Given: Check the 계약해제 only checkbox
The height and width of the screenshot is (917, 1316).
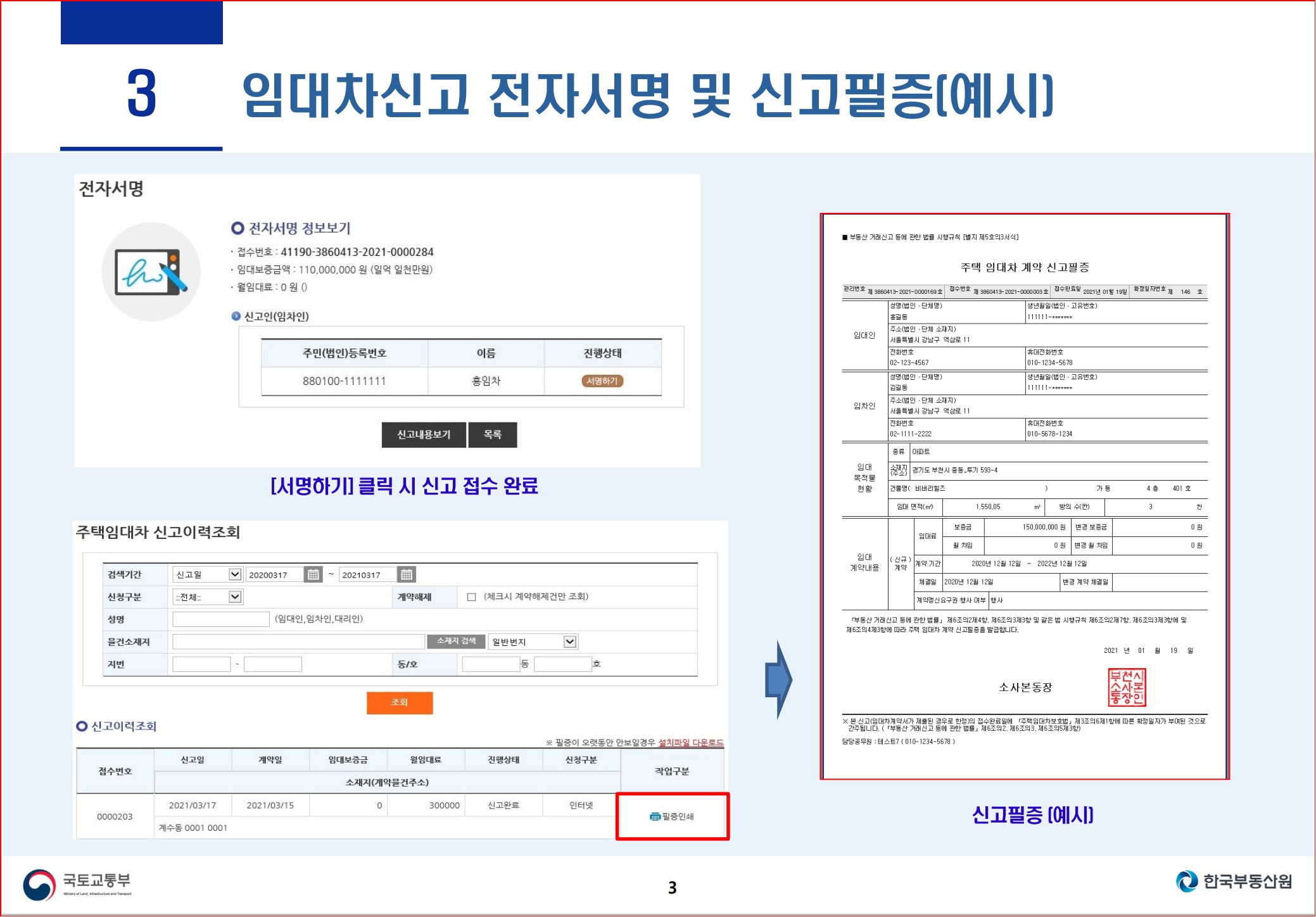Looking at the screenshot, I should 471,597.
